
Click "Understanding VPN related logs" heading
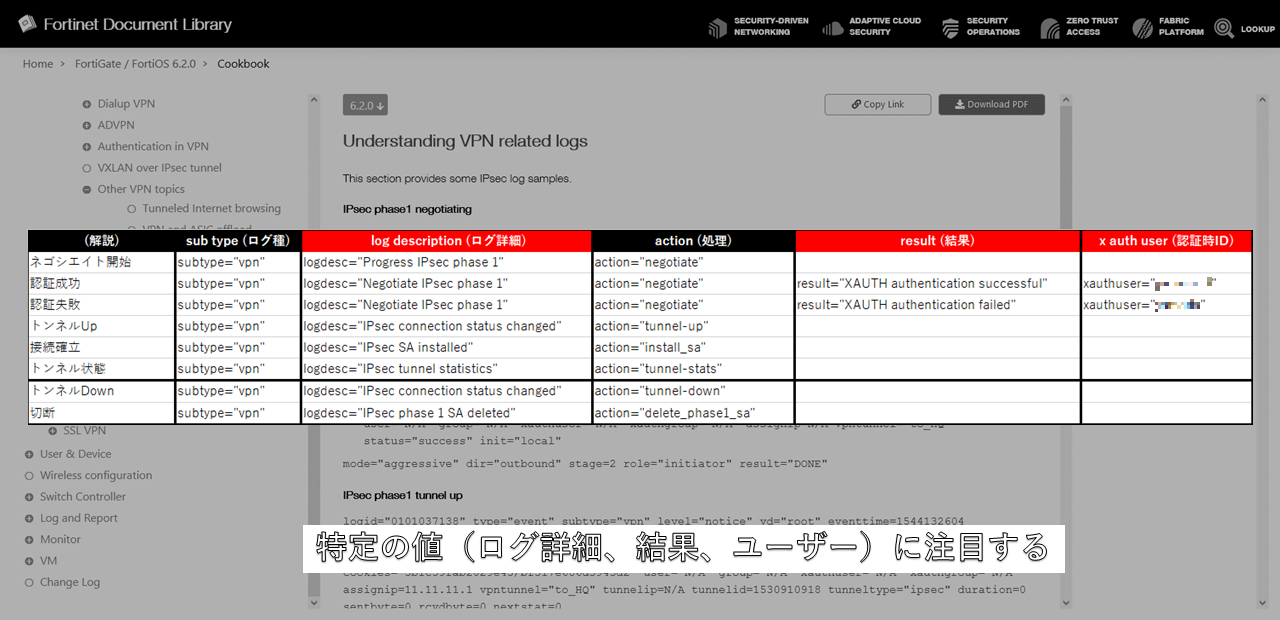click(465, 141)
